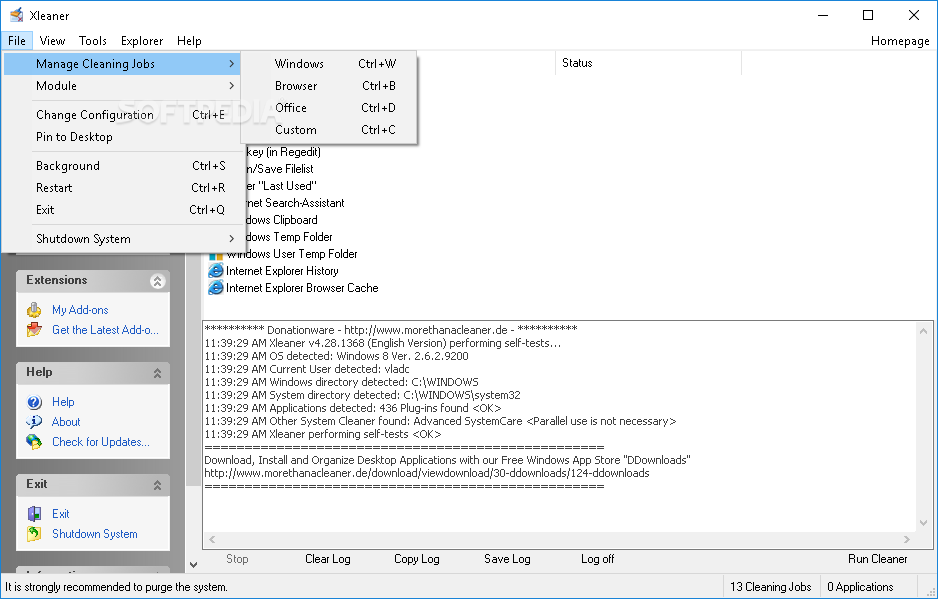
Task: Click the Shutdown System icon in sidebar
Action: (34, 534)
